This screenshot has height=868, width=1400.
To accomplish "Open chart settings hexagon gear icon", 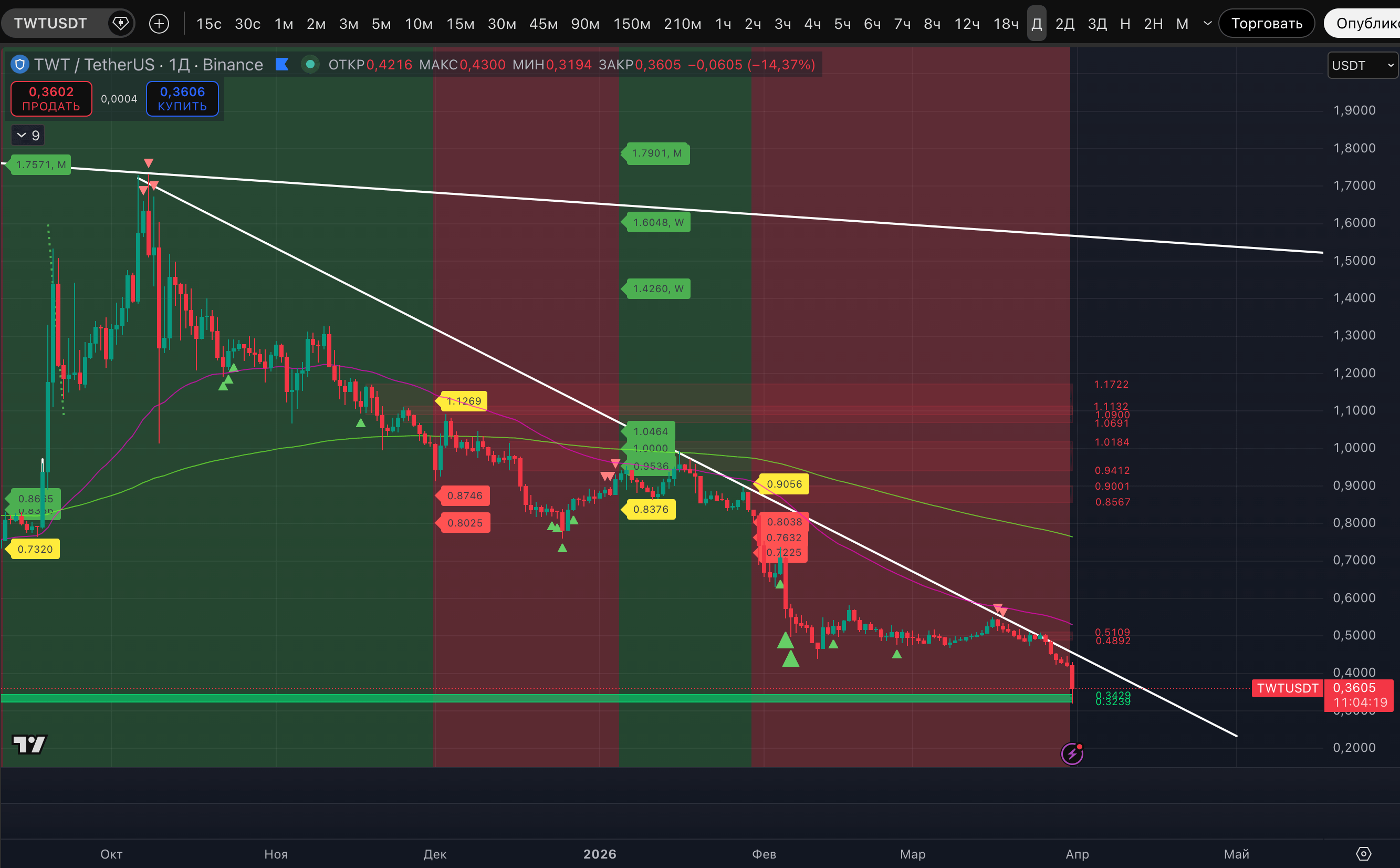I will pyautogui.click(x=1363, y=854).
